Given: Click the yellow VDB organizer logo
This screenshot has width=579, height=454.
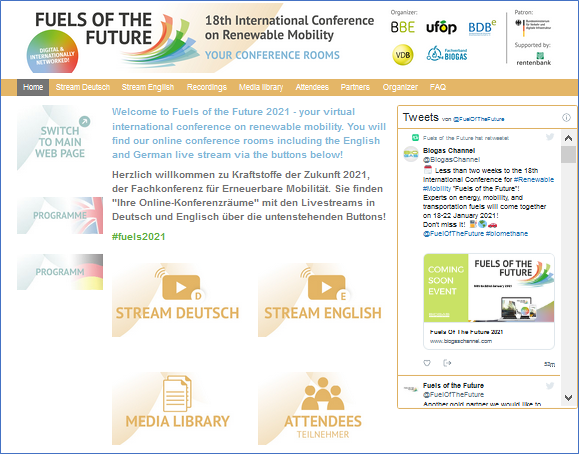Looking at the screenshot, I should coord(402,55).
